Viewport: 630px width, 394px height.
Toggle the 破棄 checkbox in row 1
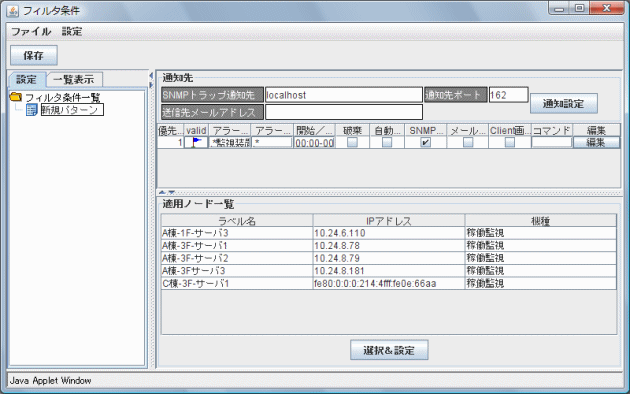(352, 142)
